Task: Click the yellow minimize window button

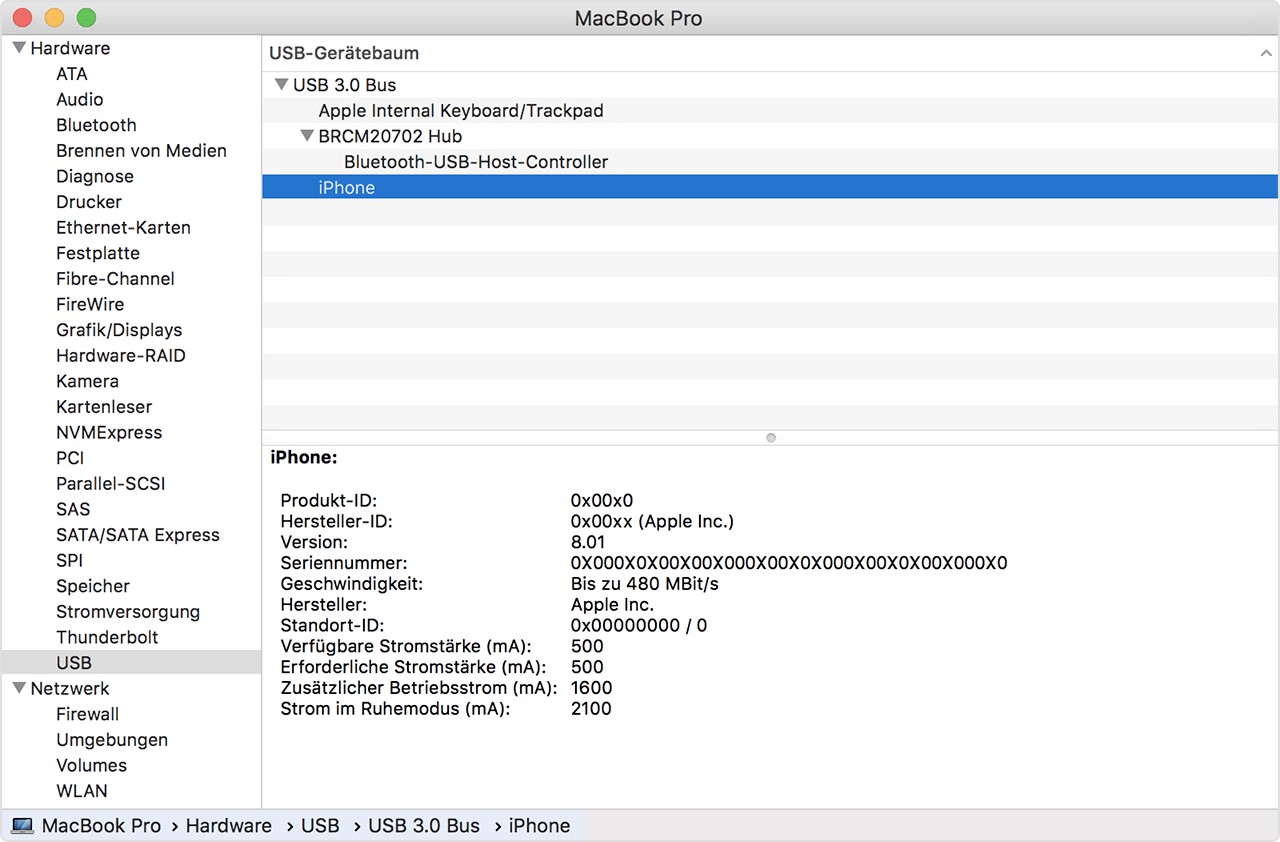Action: pos(54,17)
